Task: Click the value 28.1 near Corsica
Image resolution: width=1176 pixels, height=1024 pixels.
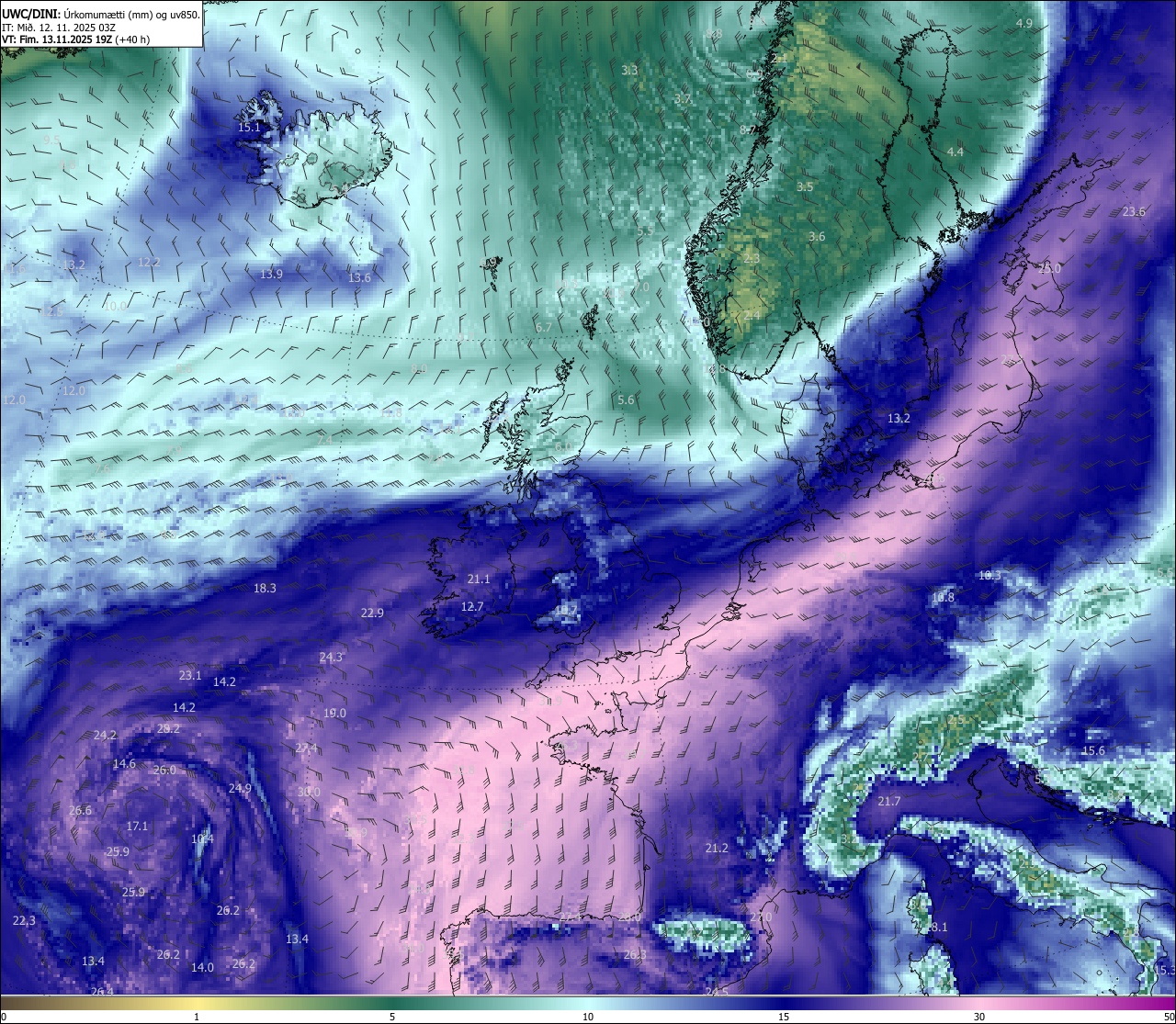Action: [936, 927]
